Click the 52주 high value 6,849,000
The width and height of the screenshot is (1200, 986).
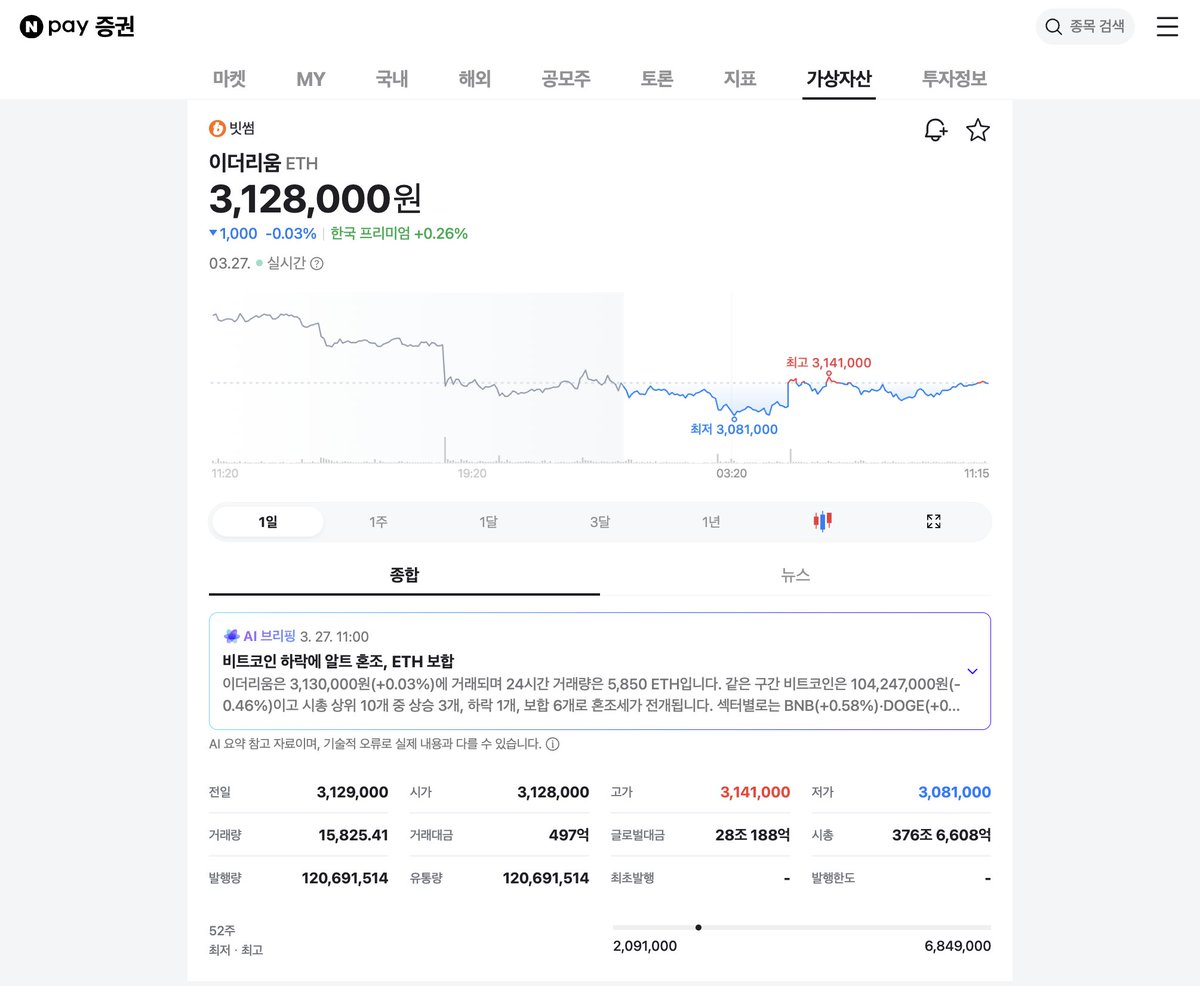click(958, 946)
